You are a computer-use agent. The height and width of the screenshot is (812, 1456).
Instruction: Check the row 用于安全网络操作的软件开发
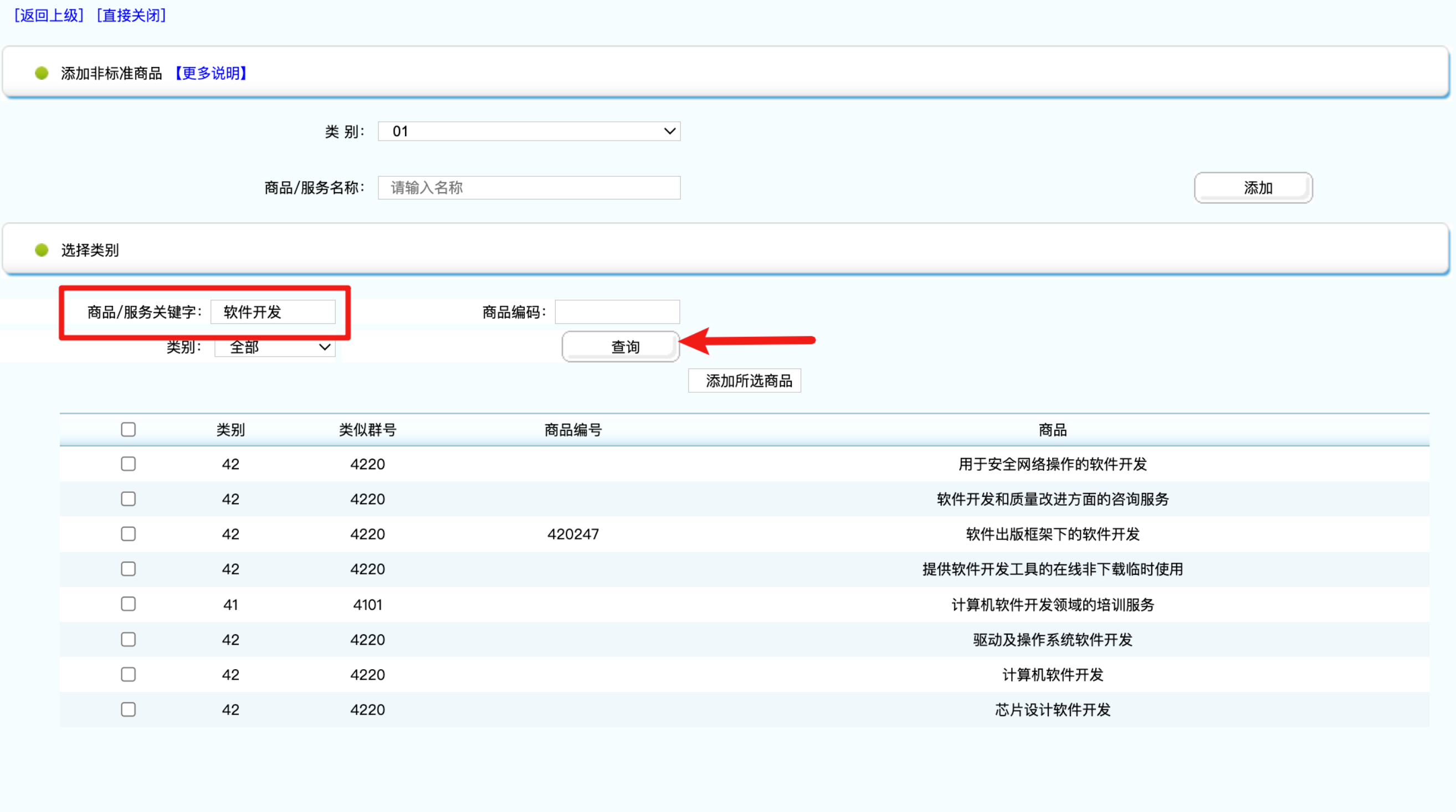[x=129, y=464]
